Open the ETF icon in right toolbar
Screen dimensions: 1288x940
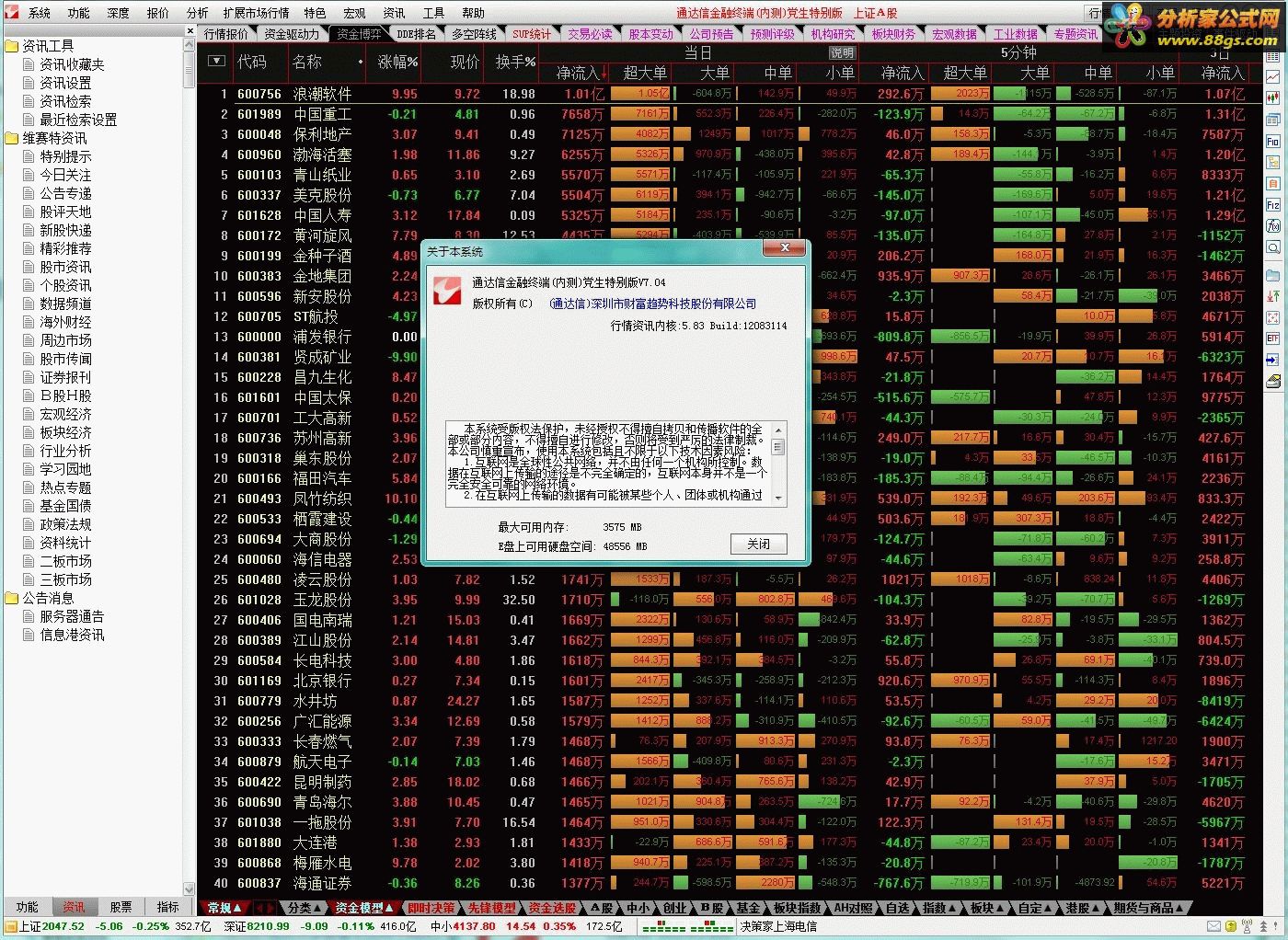tap(1273, 338)
